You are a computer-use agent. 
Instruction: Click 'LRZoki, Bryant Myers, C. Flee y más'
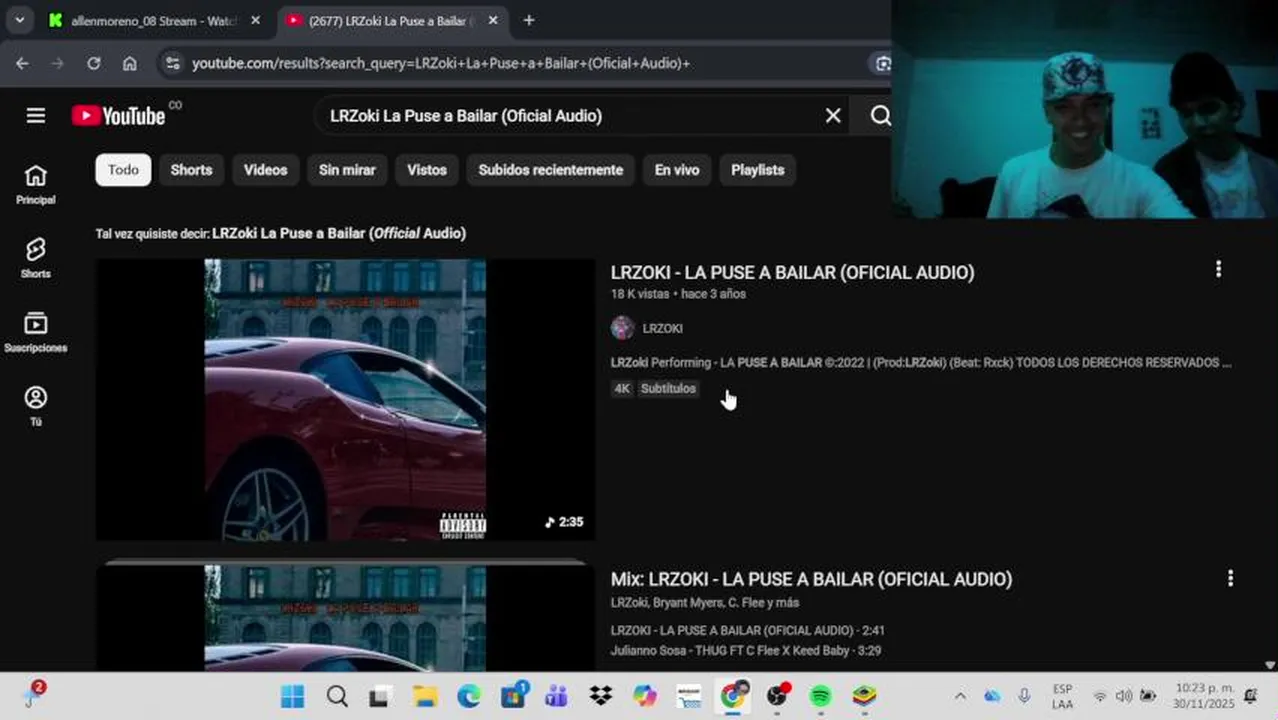pyautogui.click(x=705, y=602)
